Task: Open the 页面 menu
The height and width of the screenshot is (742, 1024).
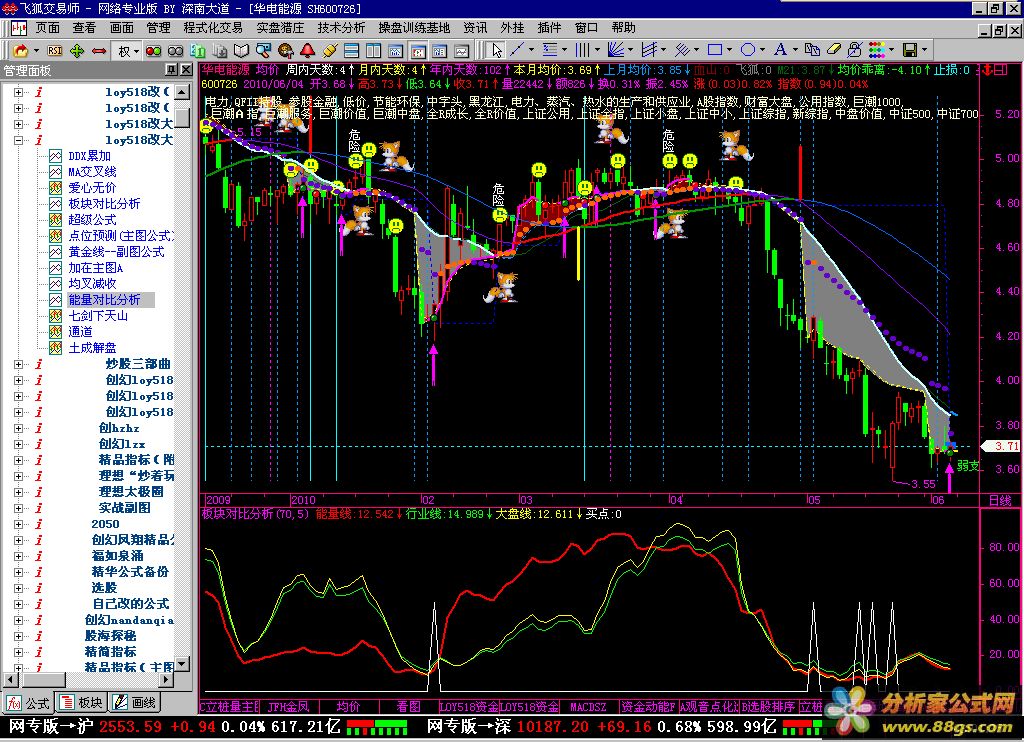Action: pyautogui.click(x=48, y=28)
